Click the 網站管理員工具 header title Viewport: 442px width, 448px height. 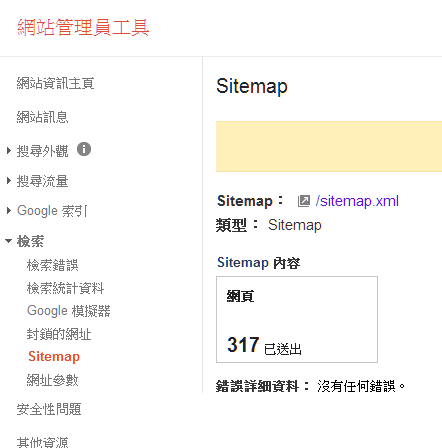83,27
